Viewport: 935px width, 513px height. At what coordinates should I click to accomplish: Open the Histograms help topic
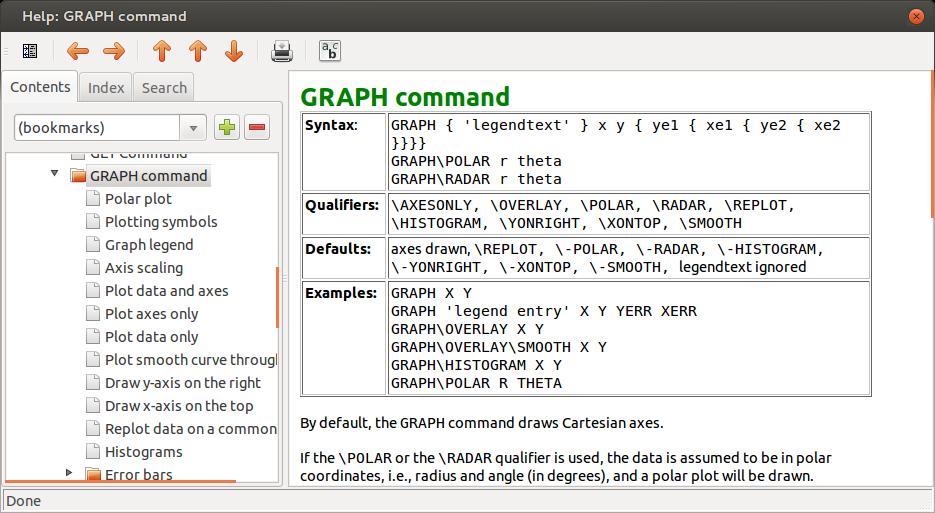point(143,452)
